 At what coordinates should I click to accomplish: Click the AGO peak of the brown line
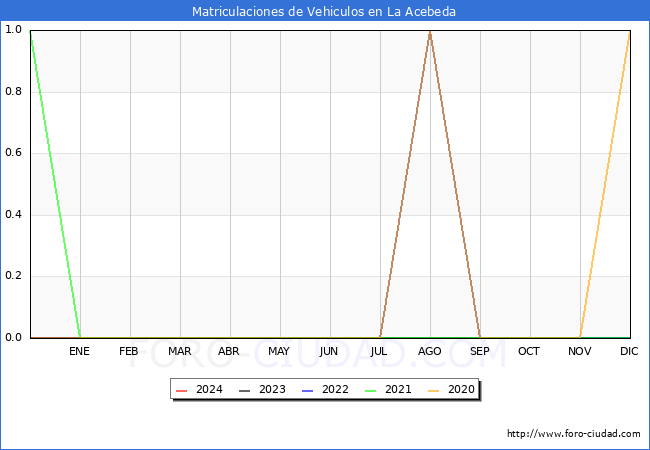[x=430, y=31]
